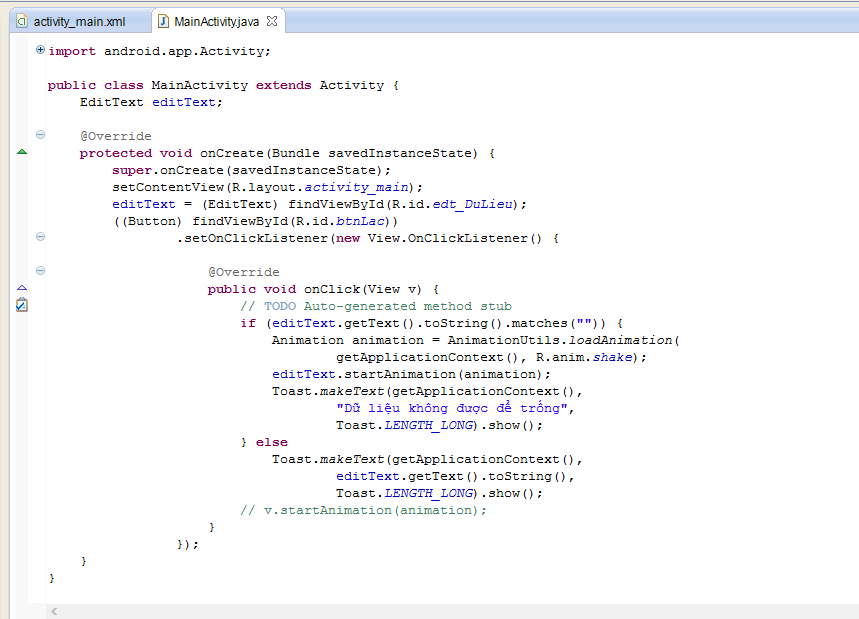This screenshot has width=859, height=619.
Task: Click 'public void onClick(View v)' signature
Action: click(314, 289)
